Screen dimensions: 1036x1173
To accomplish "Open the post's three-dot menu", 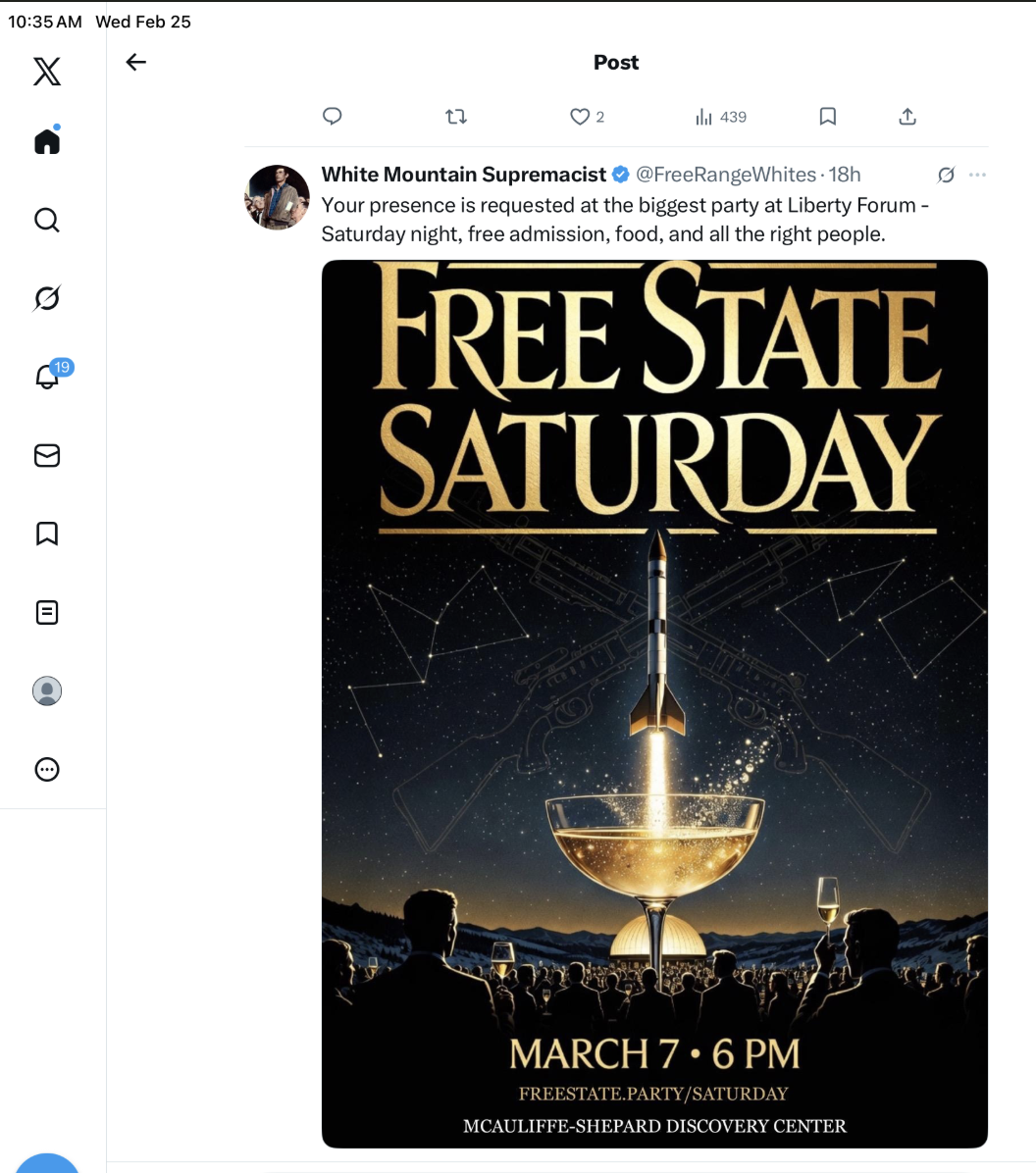I will click(977, 175).
